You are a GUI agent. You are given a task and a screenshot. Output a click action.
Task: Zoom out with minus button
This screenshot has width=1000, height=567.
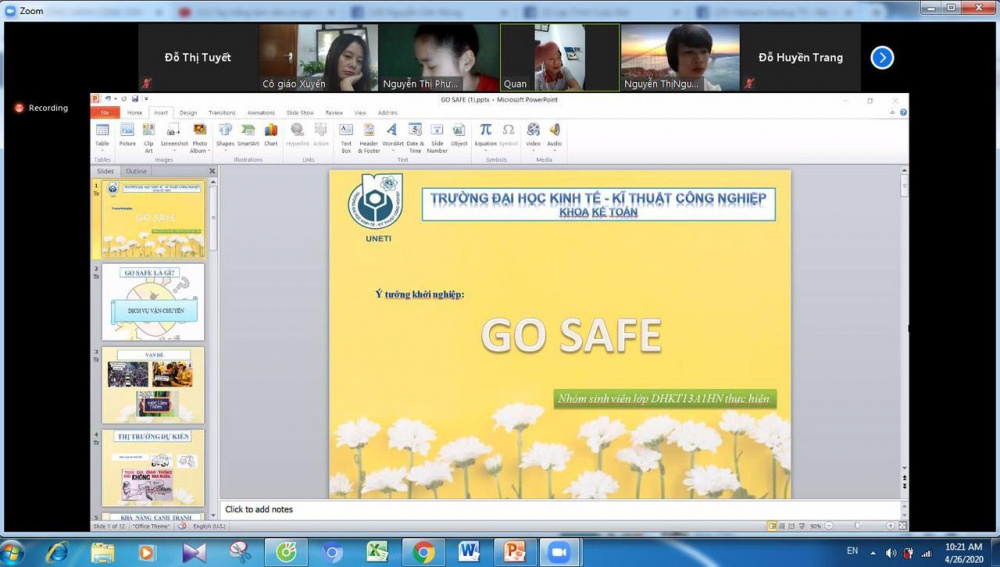tap(828, 526)
